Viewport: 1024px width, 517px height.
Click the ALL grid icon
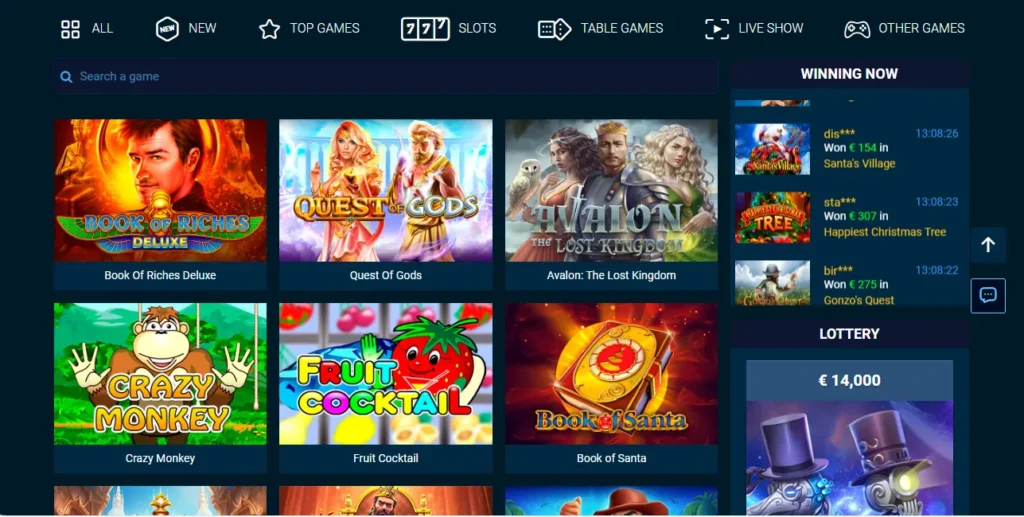click(70, 29)
